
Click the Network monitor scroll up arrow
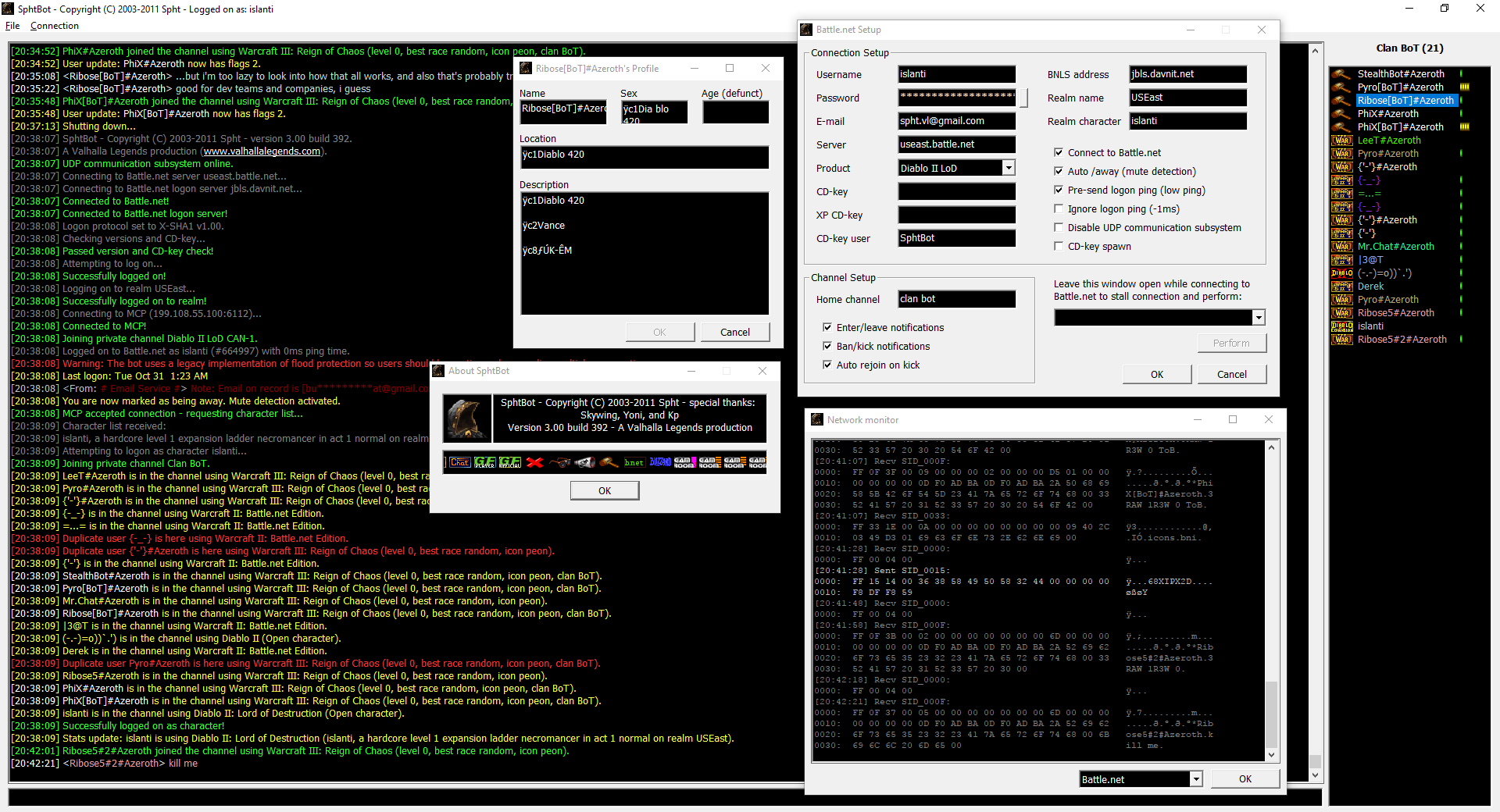[x=1271, y=447]
